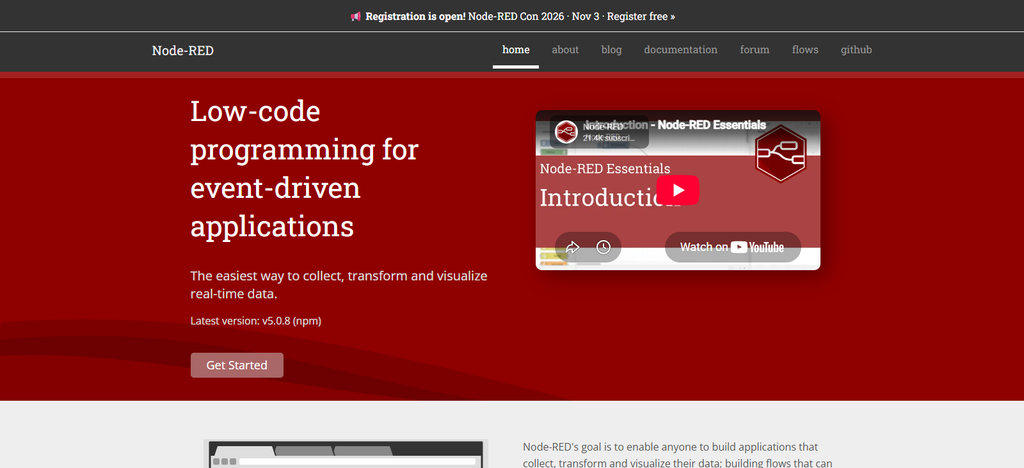
Task: Open the about nav item
Action: point(566,50)
